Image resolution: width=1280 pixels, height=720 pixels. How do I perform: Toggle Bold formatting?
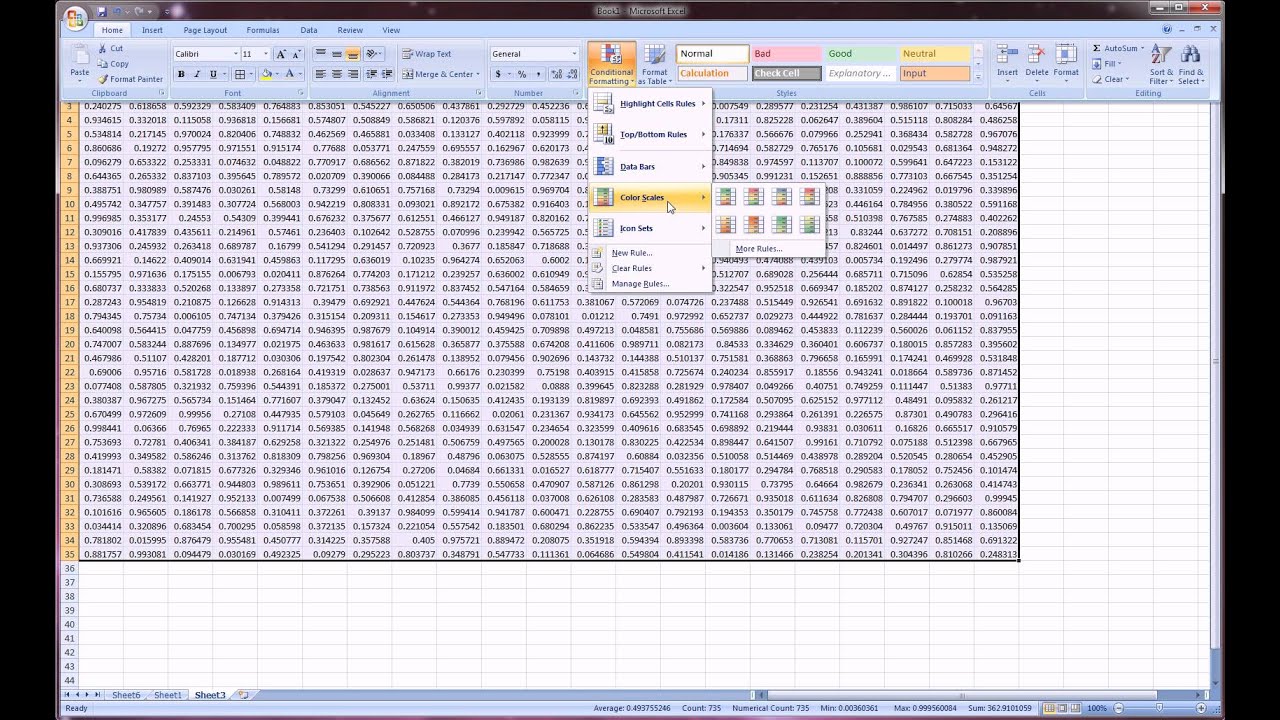(x=181, y=74)
